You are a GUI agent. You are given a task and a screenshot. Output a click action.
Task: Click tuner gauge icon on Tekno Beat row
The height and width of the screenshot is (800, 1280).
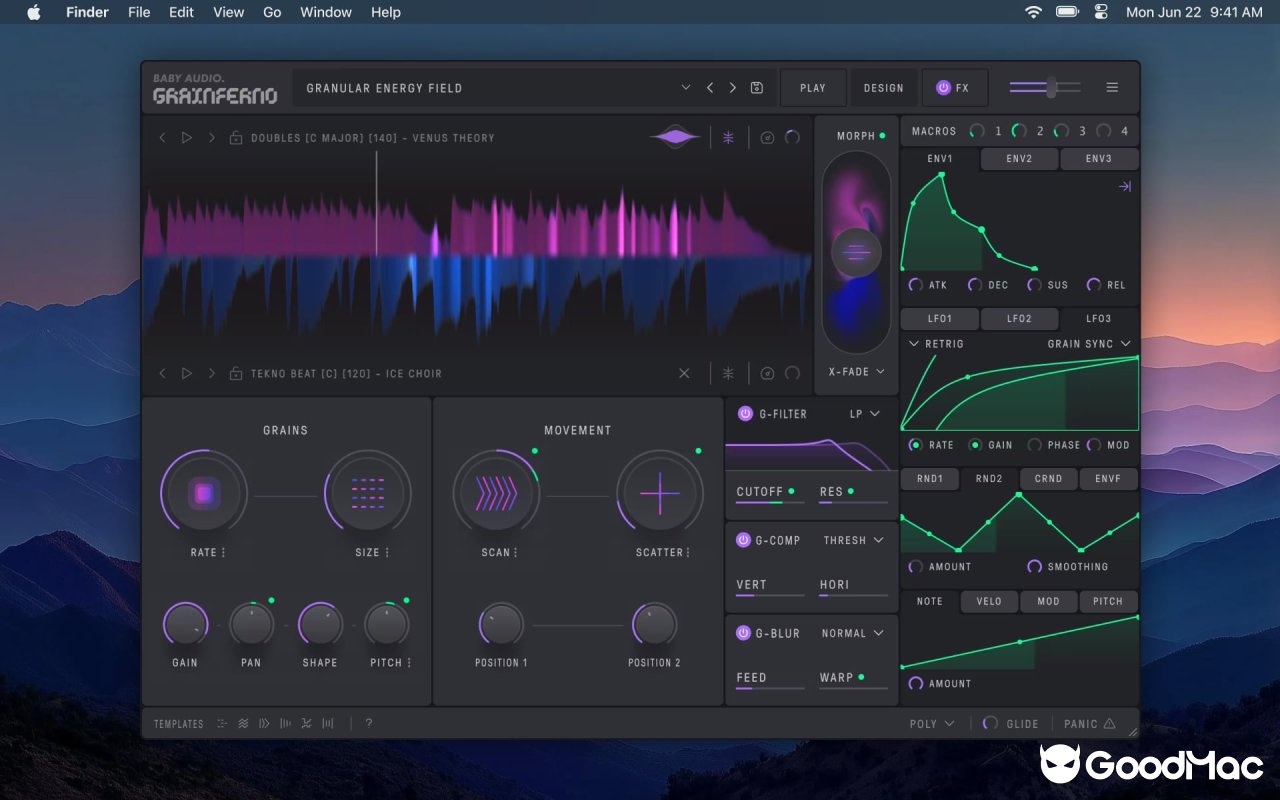(767, 373)
